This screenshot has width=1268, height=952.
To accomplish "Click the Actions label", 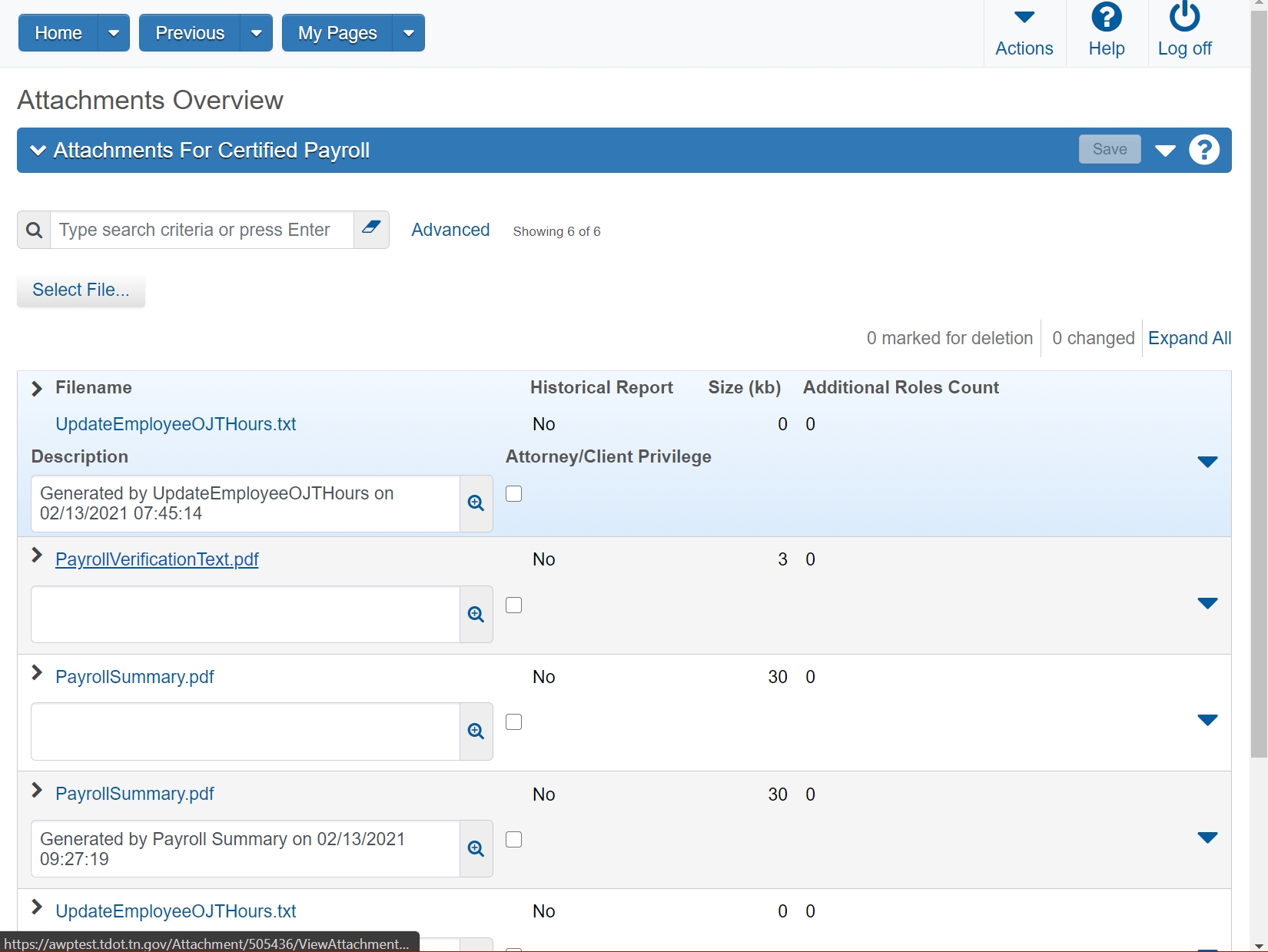I will pos(1024,48).
